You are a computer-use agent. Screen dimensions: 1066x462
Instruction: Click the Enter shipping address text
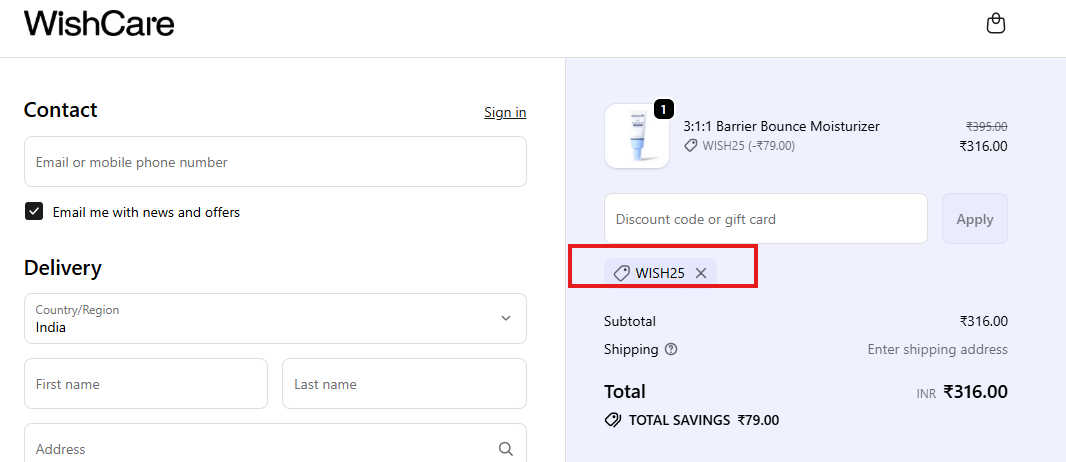(x=938, y=349)
